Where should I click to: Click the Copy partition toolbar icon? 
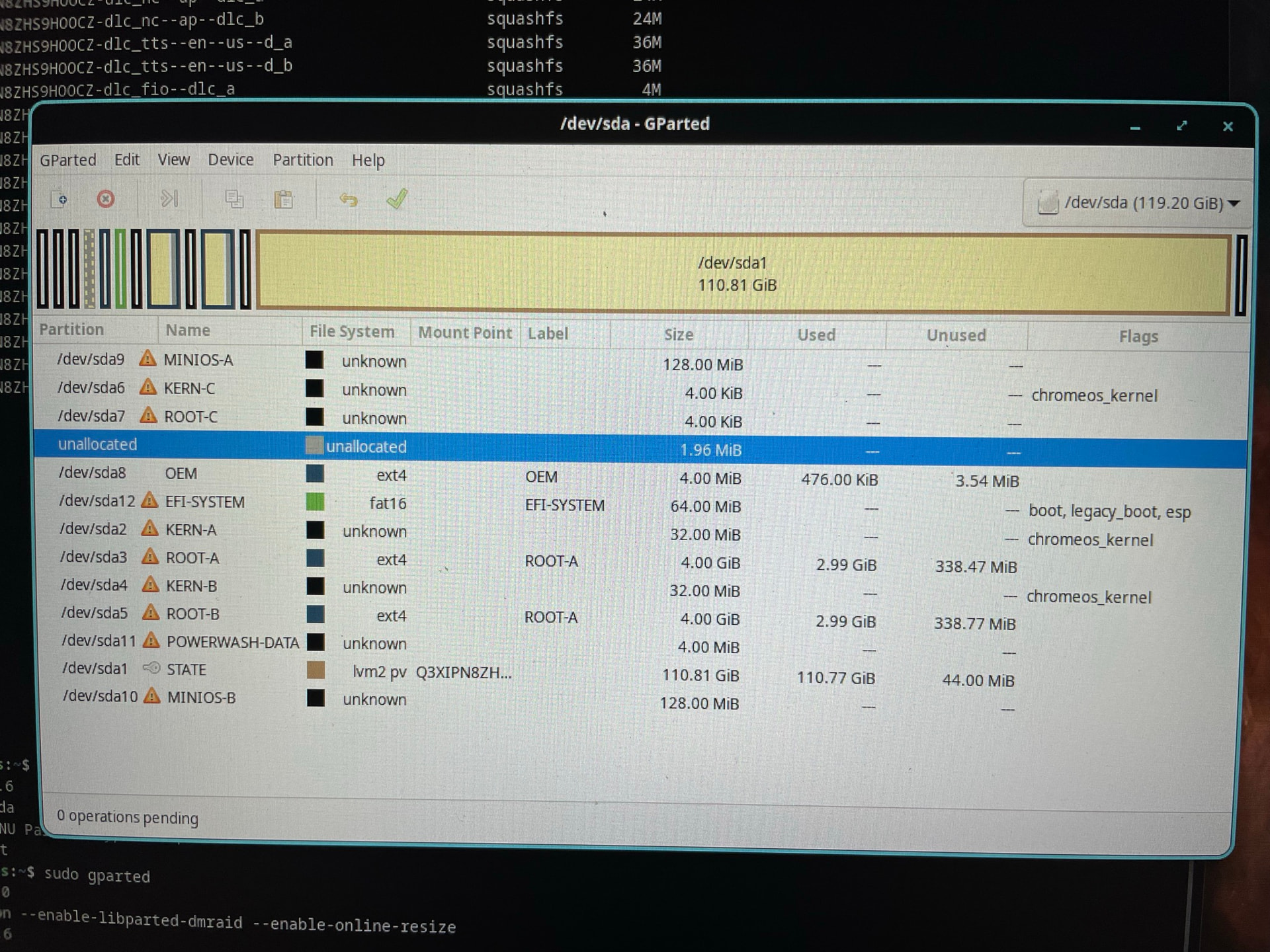(234, 200)
